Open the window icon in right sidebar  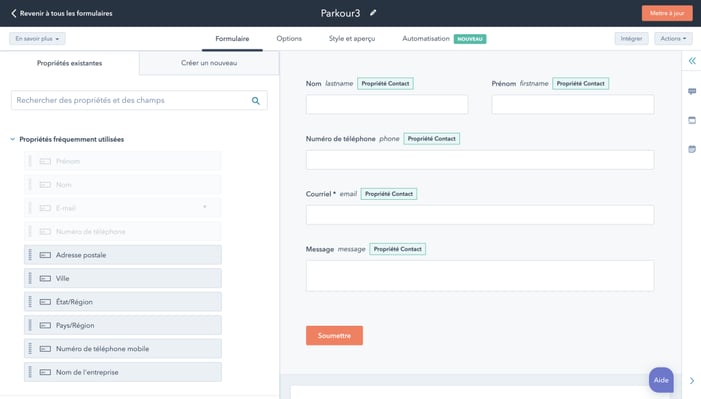pyautogui.click(x=692, y=120)
